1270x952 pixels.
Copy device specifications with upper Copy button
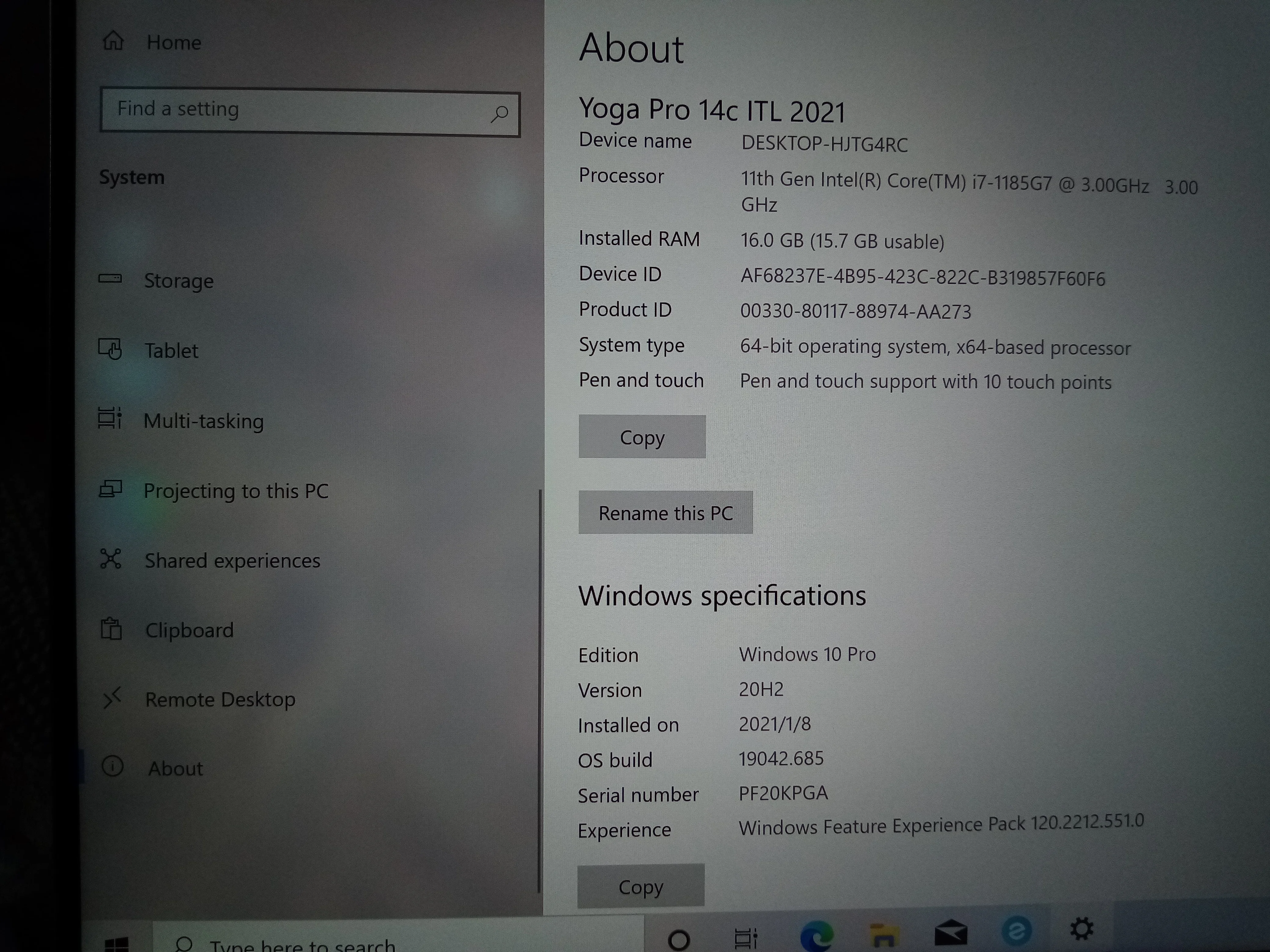(642, 437)
